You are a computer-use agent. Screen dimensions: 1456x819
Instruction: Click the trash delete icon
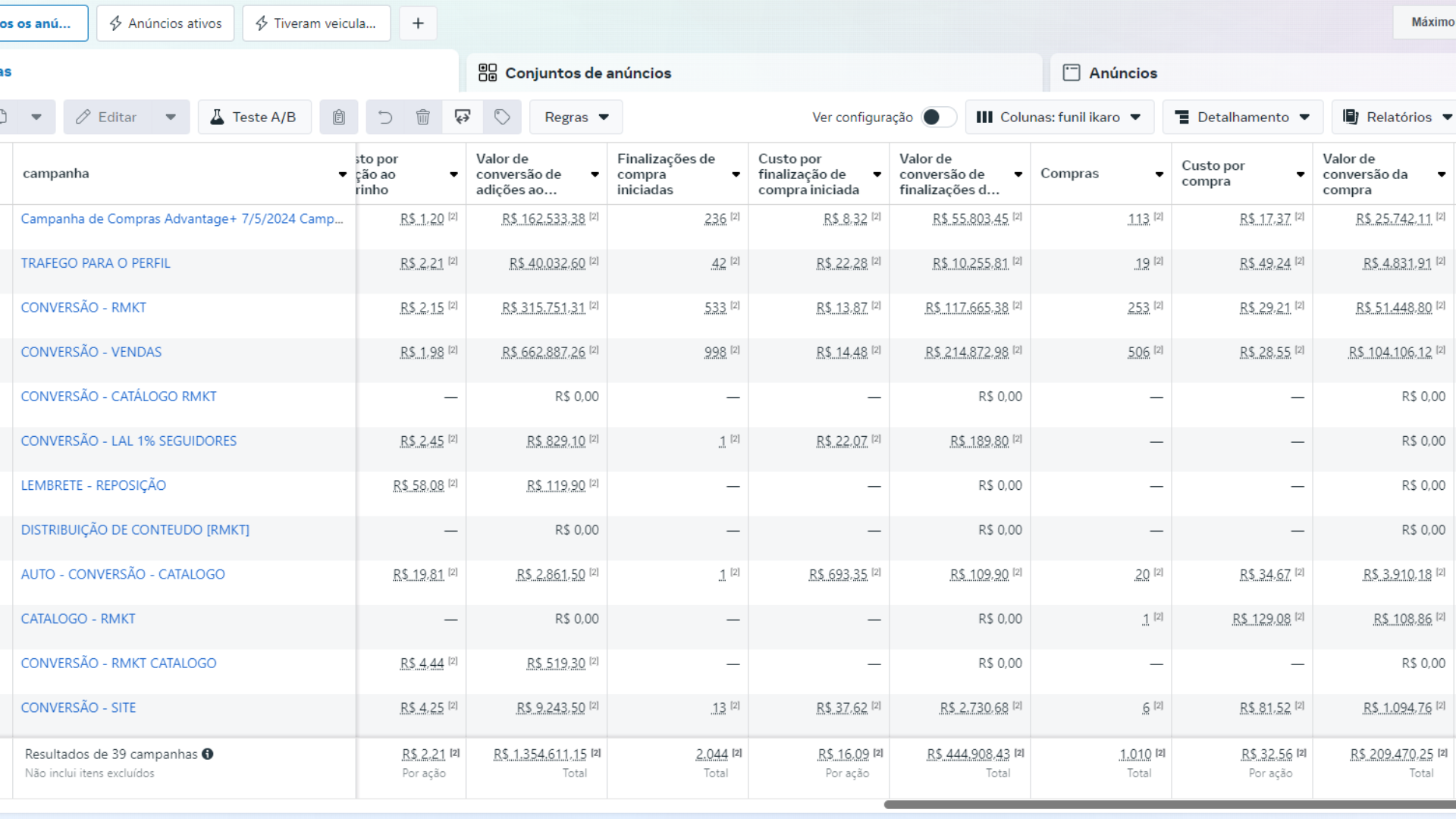423,117
